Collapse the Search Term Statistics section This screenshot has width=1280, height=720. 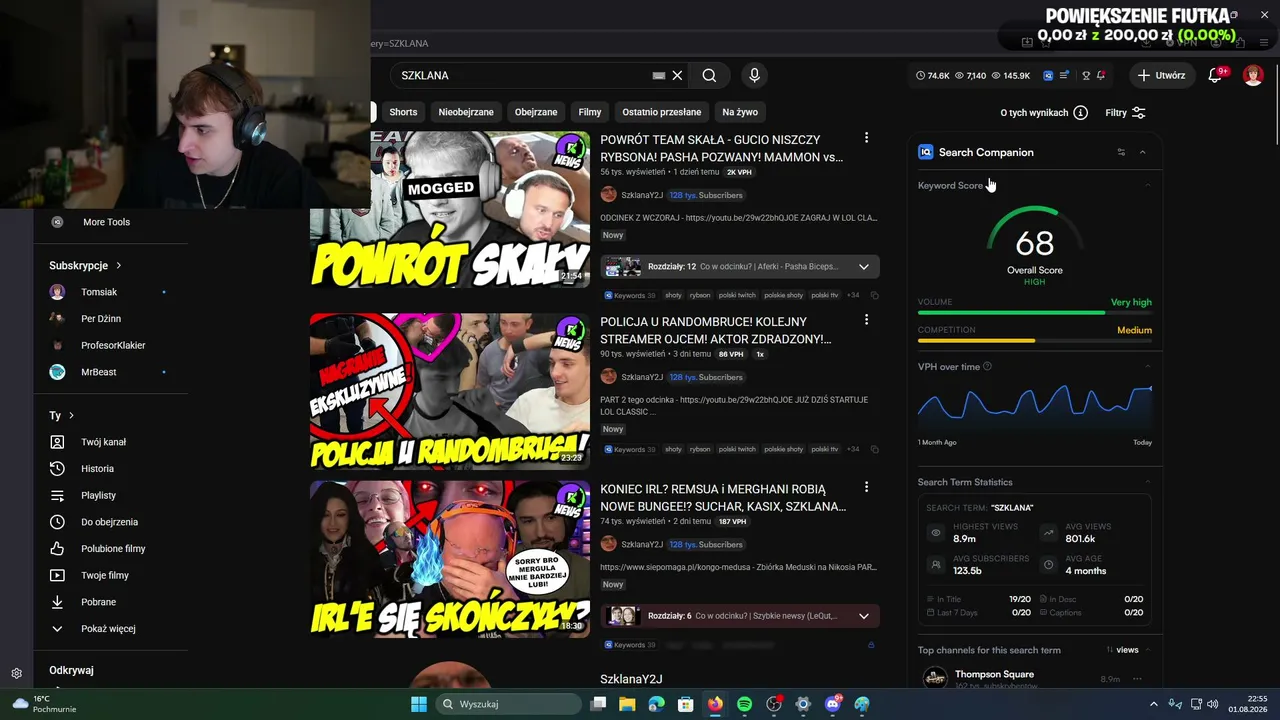(x=1147, y=482)
